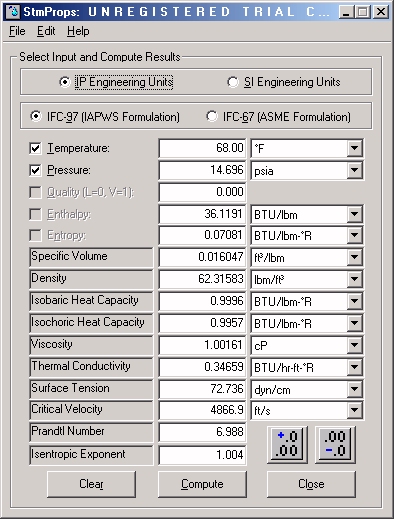The height and width of the screenshot is (519, 394).
Task: Open enthalpy unit dropdown BTU/lbm
Action: tap(354, 214)
